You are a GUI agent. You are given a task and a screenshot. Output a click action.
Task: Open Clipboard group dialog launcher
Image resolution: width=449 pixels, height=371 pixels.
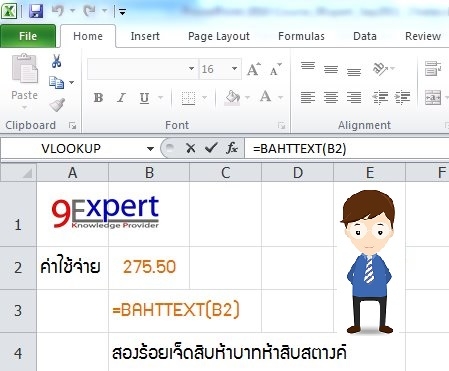pyautogui.click(x=72, y=125)
